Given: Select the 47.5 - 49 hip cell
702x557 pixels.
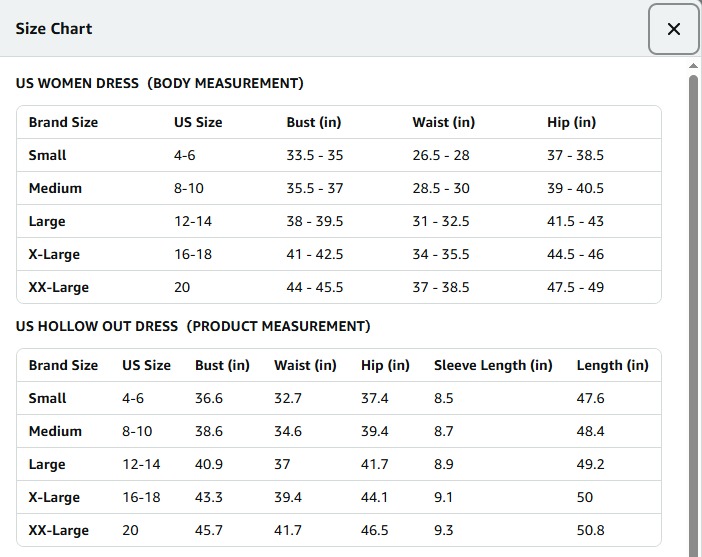Looking at the screenshot, I should (x=575, y=287).
